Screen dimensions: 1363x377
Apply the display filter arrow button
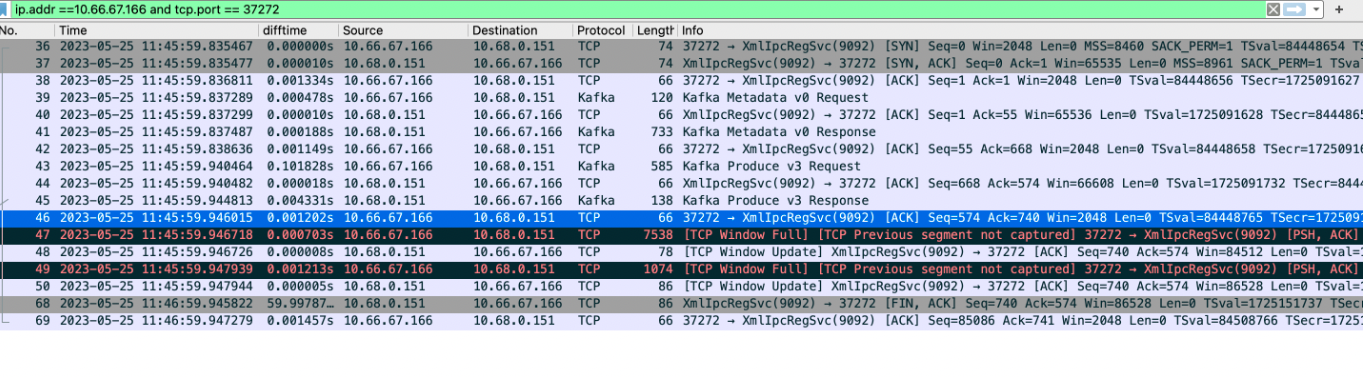(1295, 9)
